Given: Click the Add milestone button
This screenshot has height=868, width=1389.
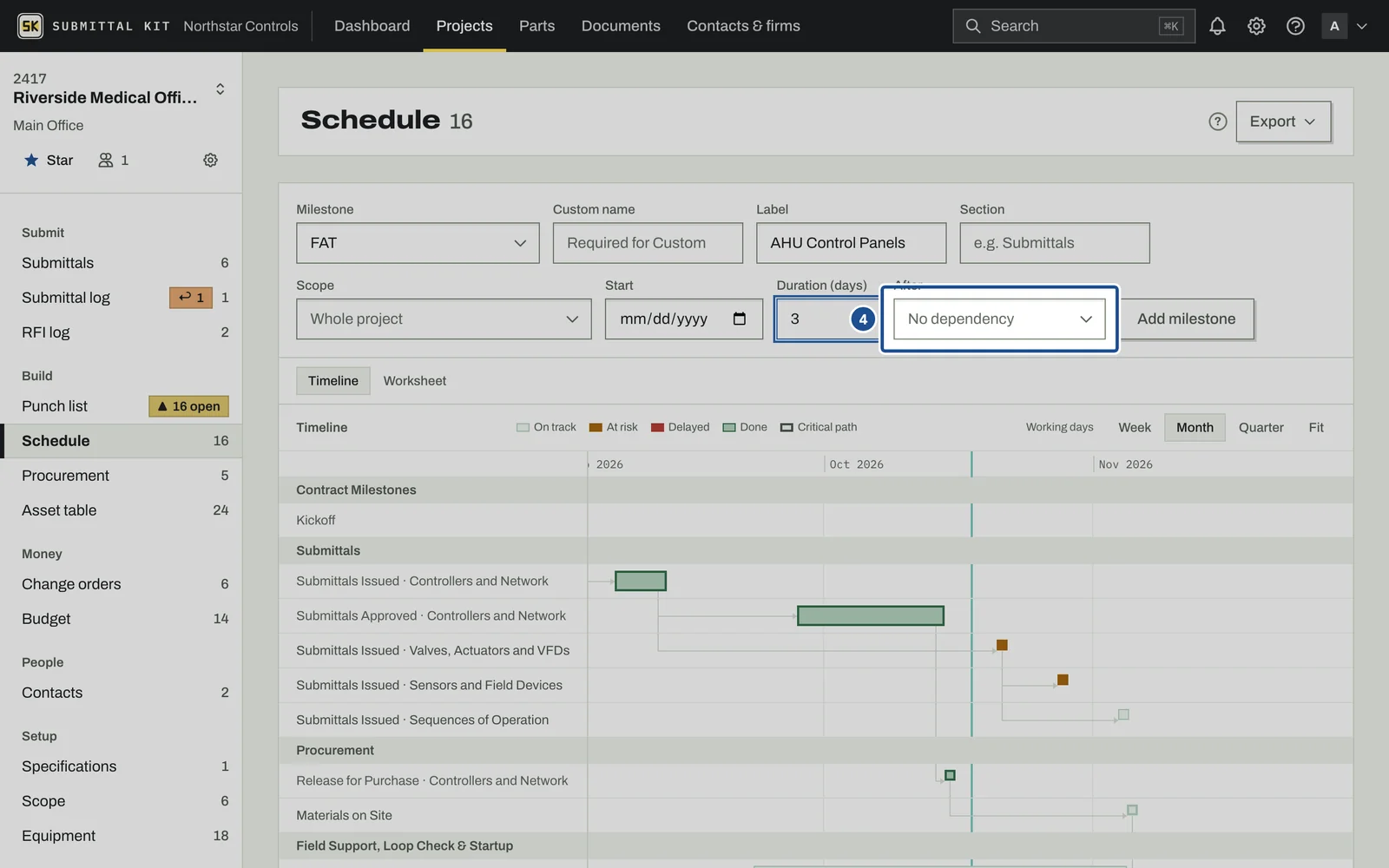Looking at the screenshot, I should click(1186, 319).
